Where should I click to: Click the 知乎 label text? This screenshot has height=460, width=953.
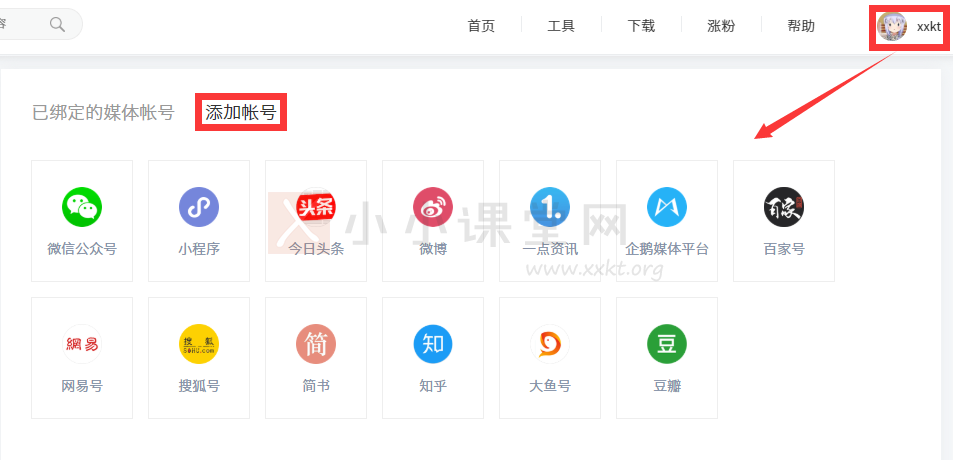[x=433, y=386]
